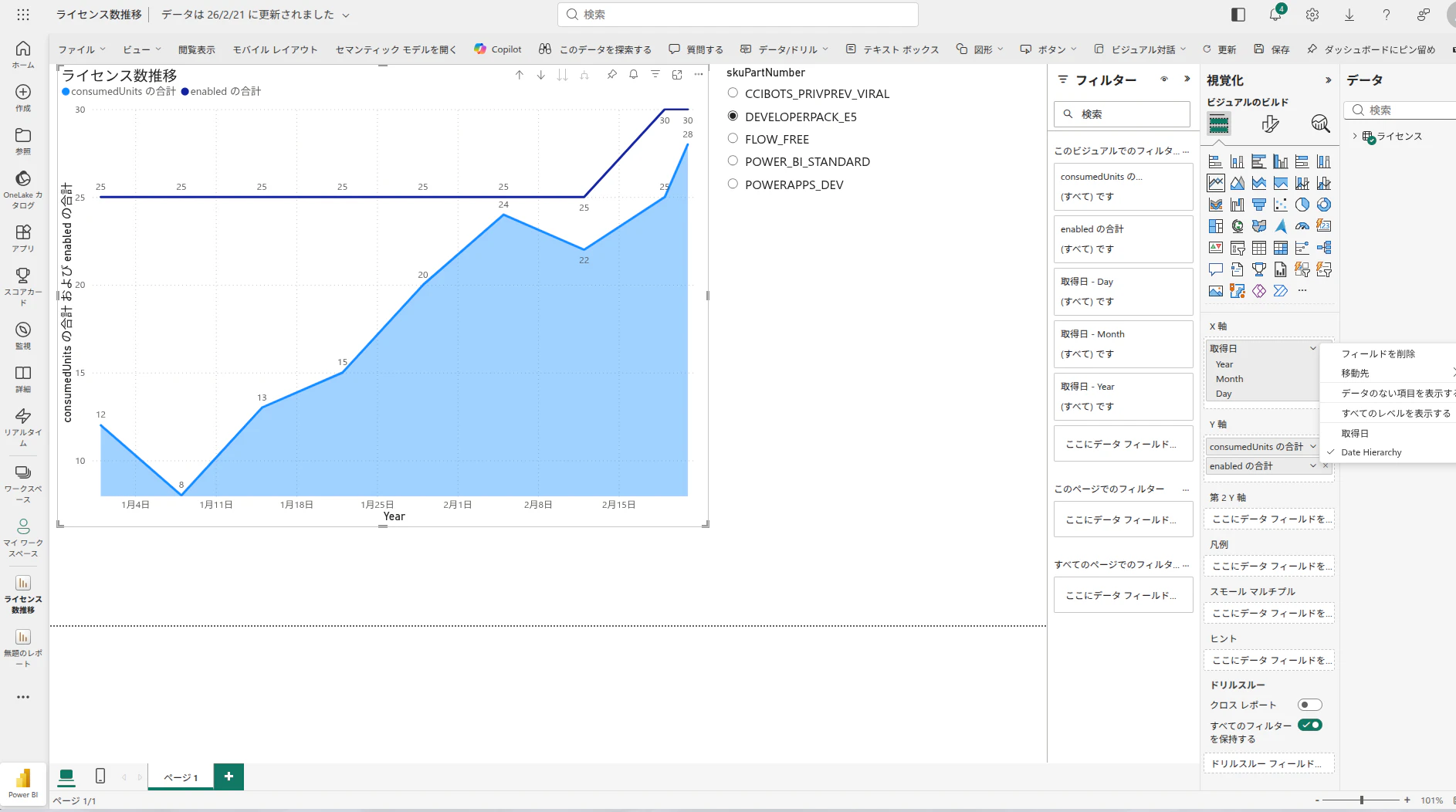Viewport: 1456px width, 812px height.
Task: Select the matrix visual type
Action: [x=1281, y=248]
